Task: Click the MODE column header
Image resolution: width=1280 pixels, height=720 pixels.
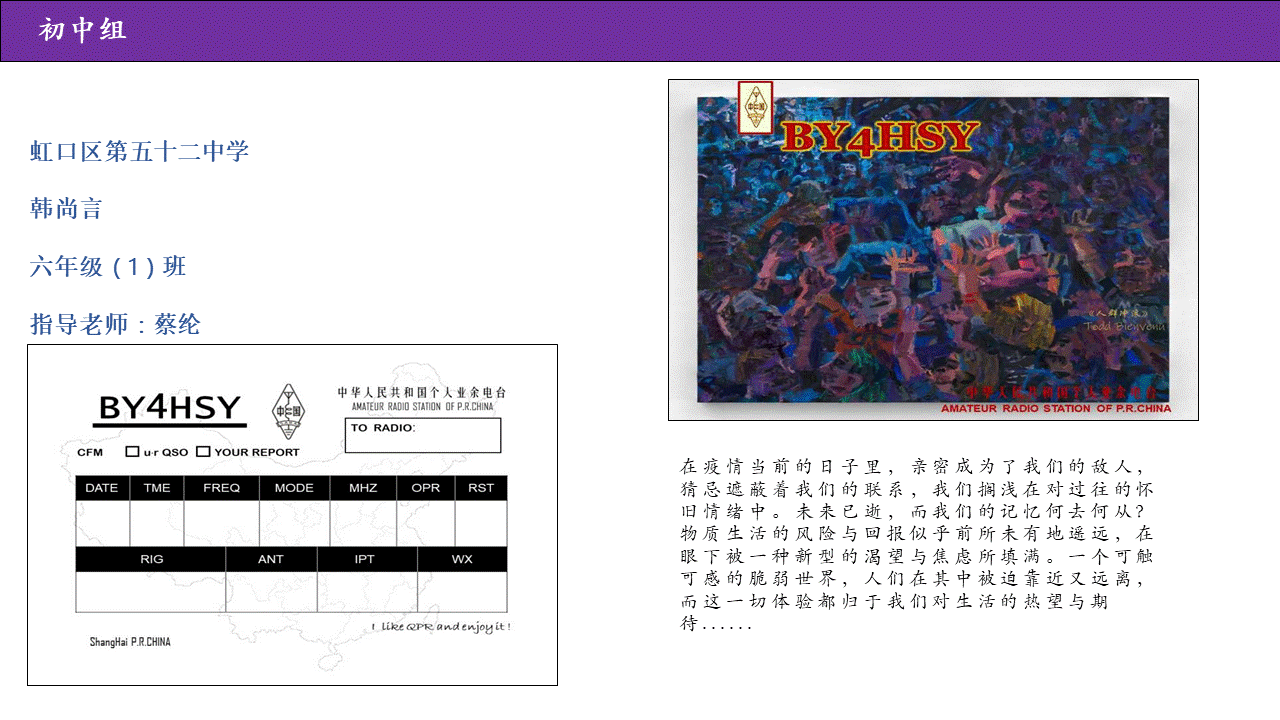Action: coord(294,488)
